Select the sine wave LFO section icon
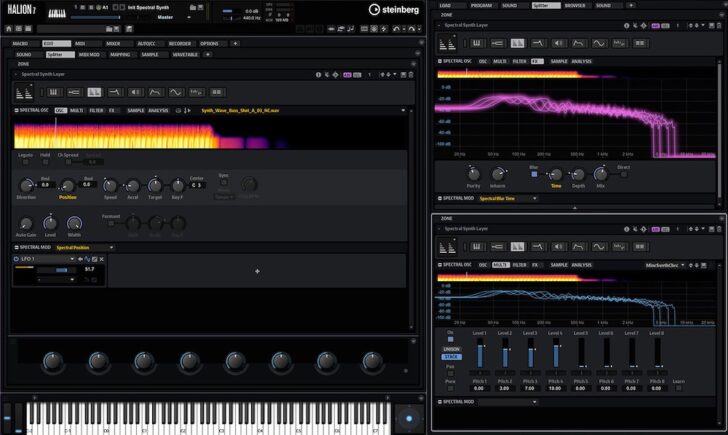 coord(175,91)
